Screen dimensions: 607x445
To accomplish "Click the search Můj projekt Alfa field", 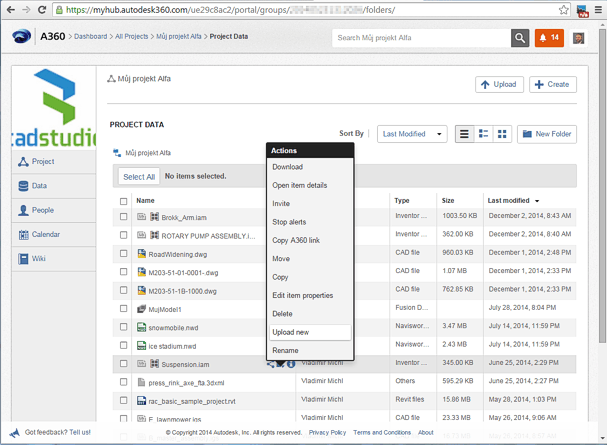I will (421, 38).
